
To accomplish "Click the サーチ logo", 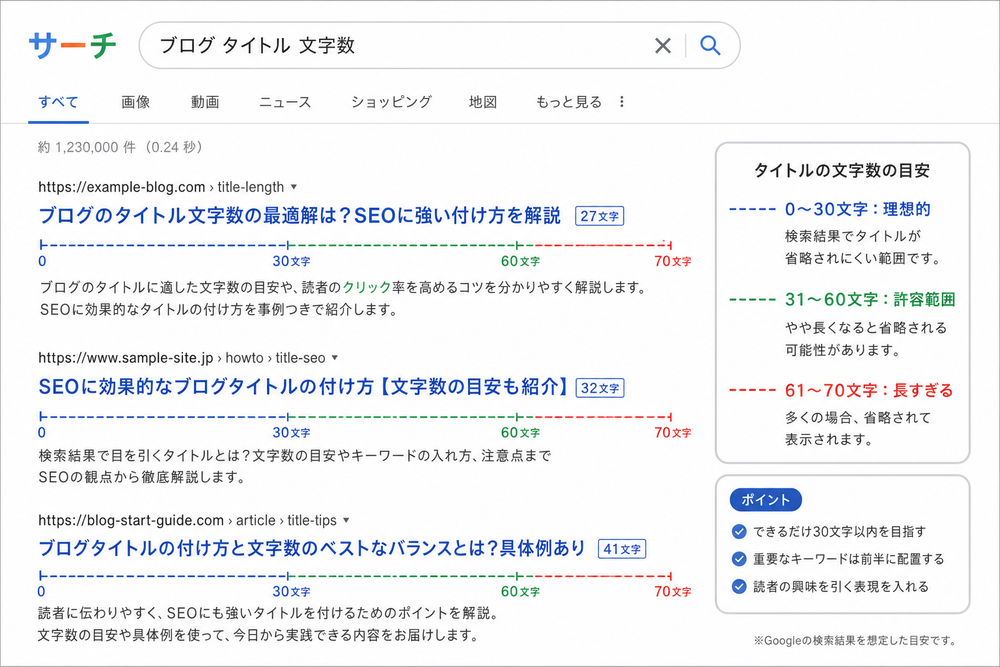I will click(x=73, y=45).
